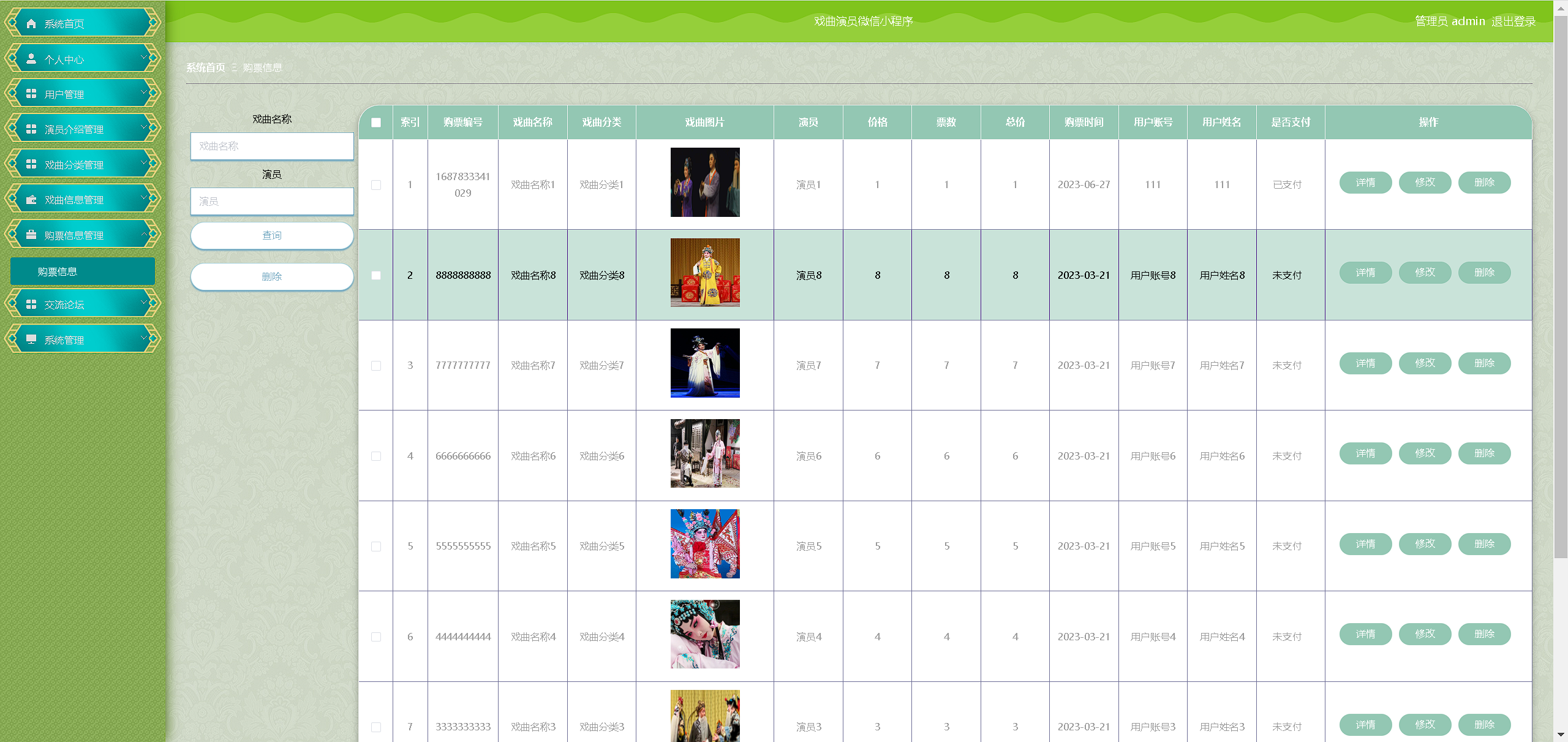
Task: Click the monitor icon for 系统管理
Action: tap(31, 339)
